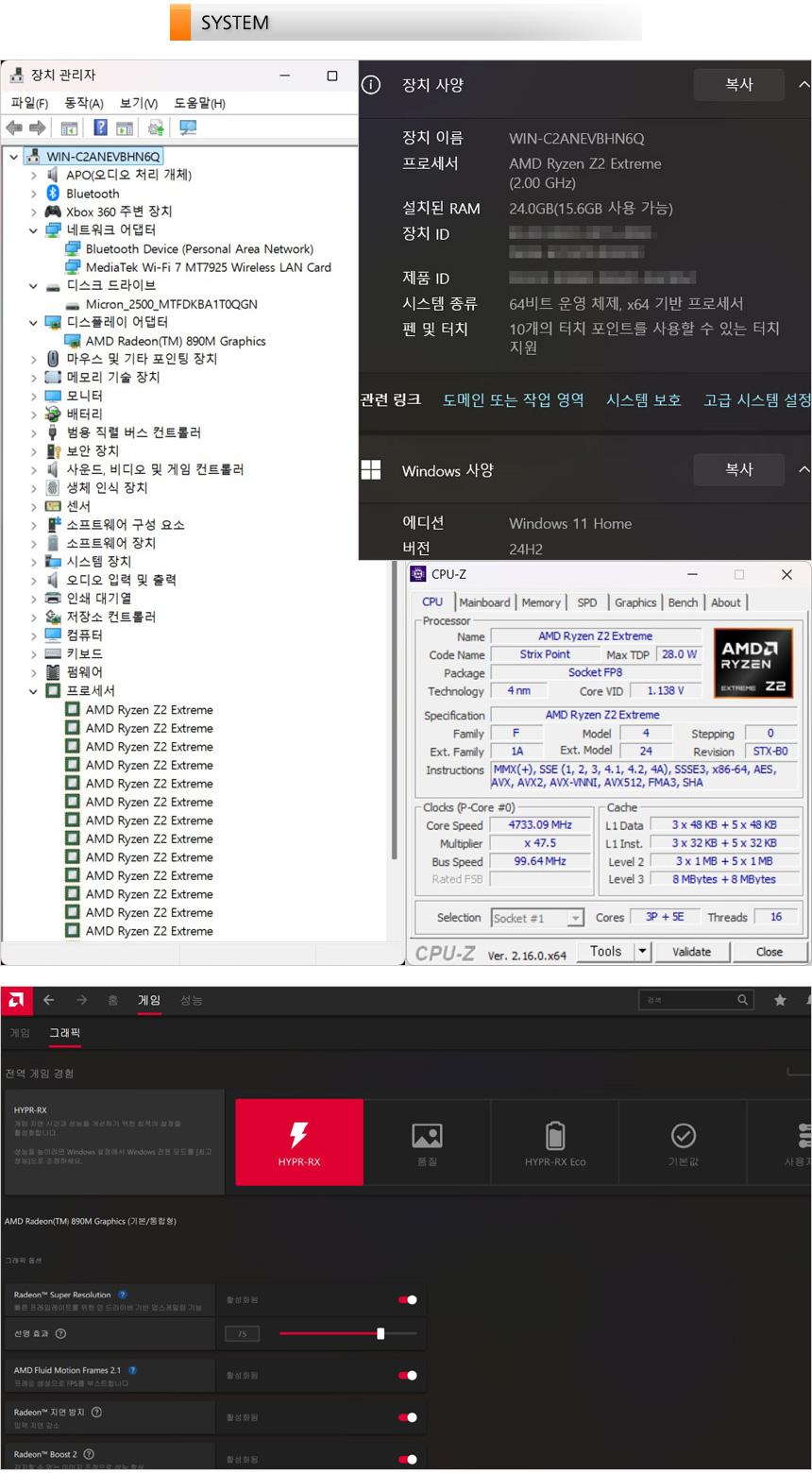The height and width of the screenshot is (1473, 812).
Task: Click the Device Manager help toolbar icon
Action: coord(100,127)
